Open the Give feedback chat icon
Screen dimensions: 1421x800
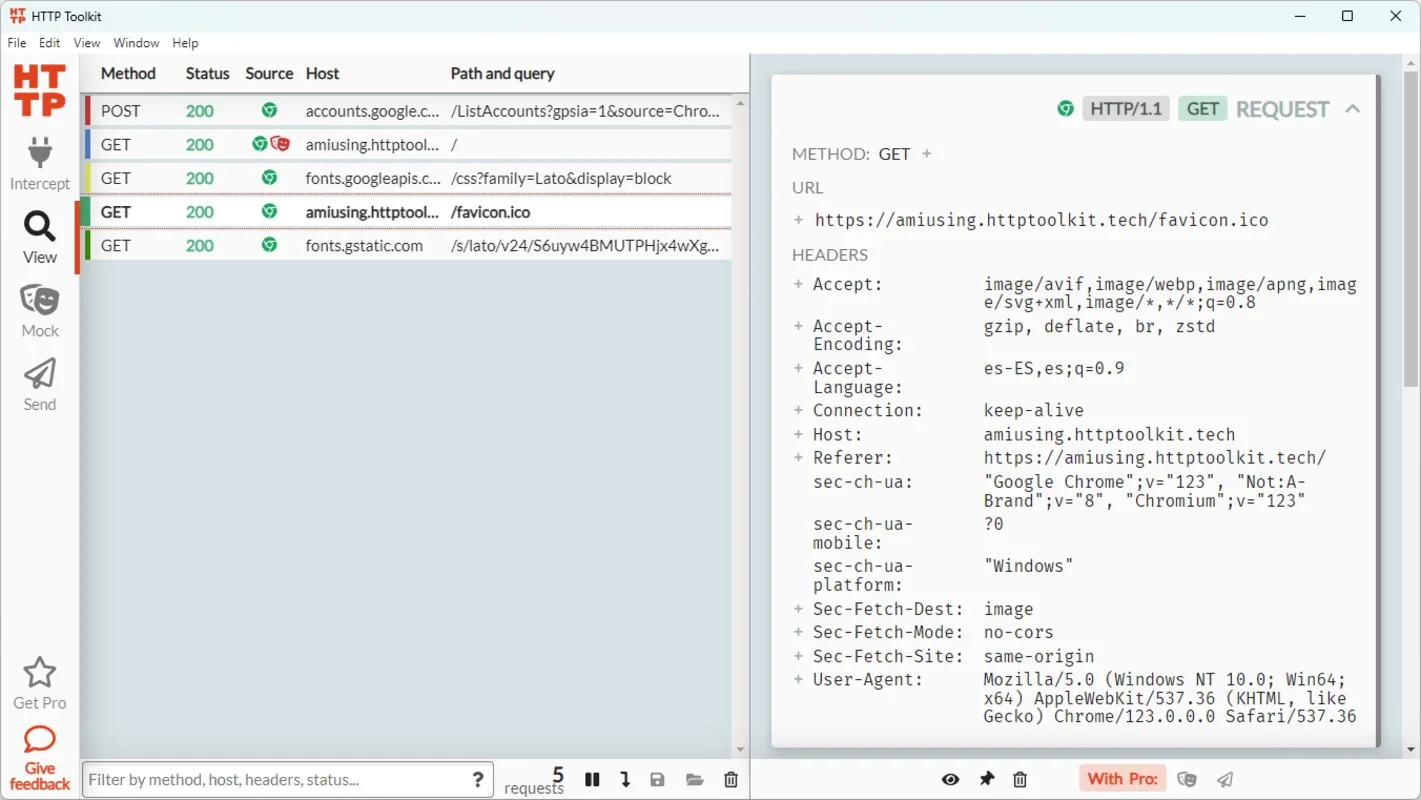pyautogui.click(x=40, y=741)
